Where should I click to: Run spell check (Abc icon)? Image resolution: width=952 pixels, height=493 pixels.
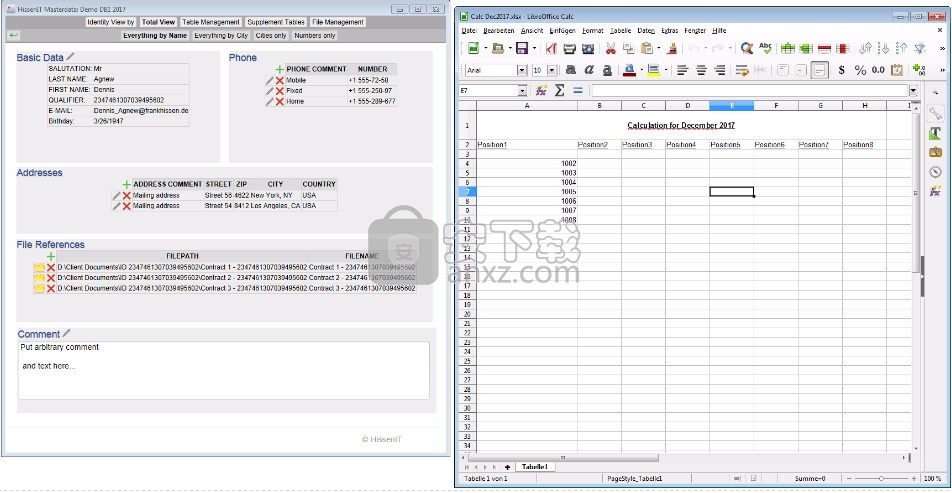[x=765, y=49]
